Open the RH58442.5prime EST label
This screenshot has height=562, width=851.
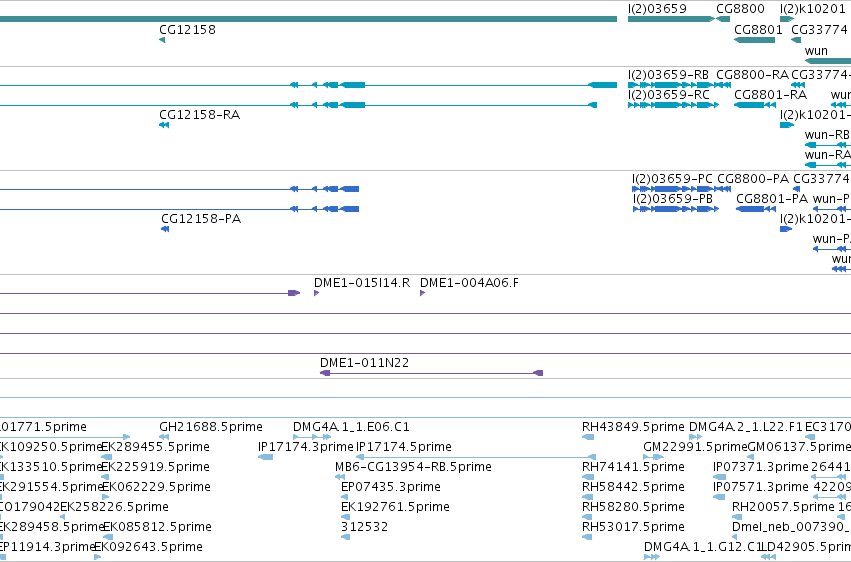click(633, 487)
